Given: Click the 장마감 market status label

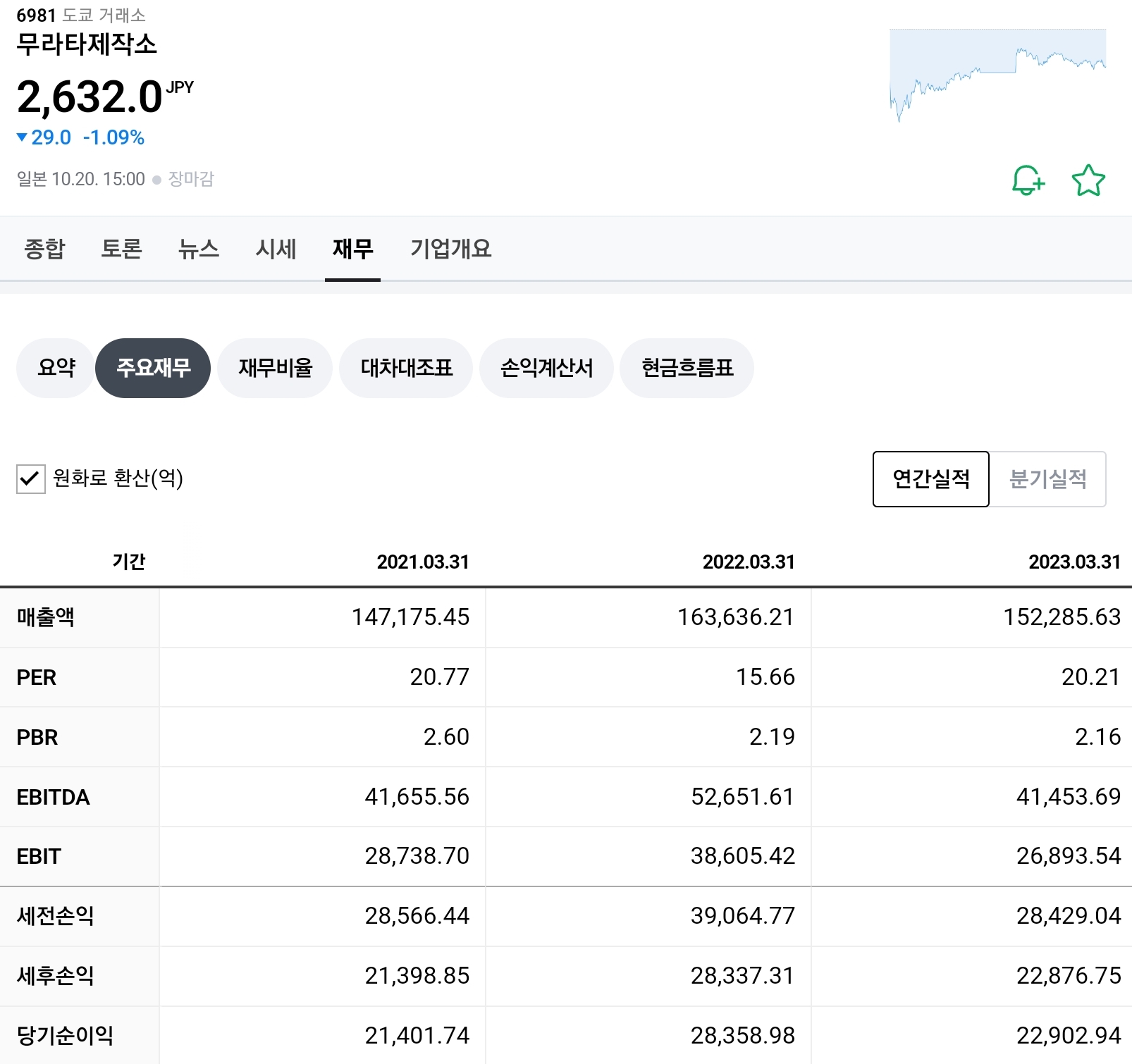Looking at the screenshot, I should pos(190,179).
